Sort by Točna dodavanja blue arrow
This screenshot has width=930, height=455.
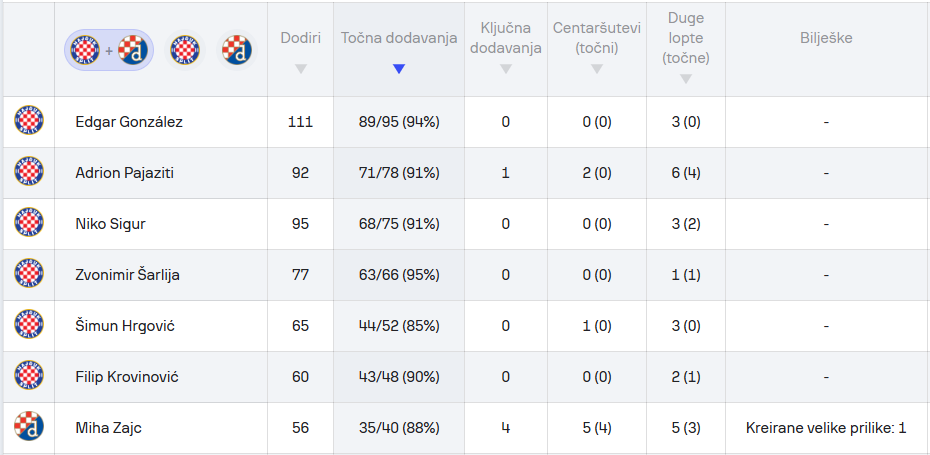pyautogui.click(x=399, y=69)
